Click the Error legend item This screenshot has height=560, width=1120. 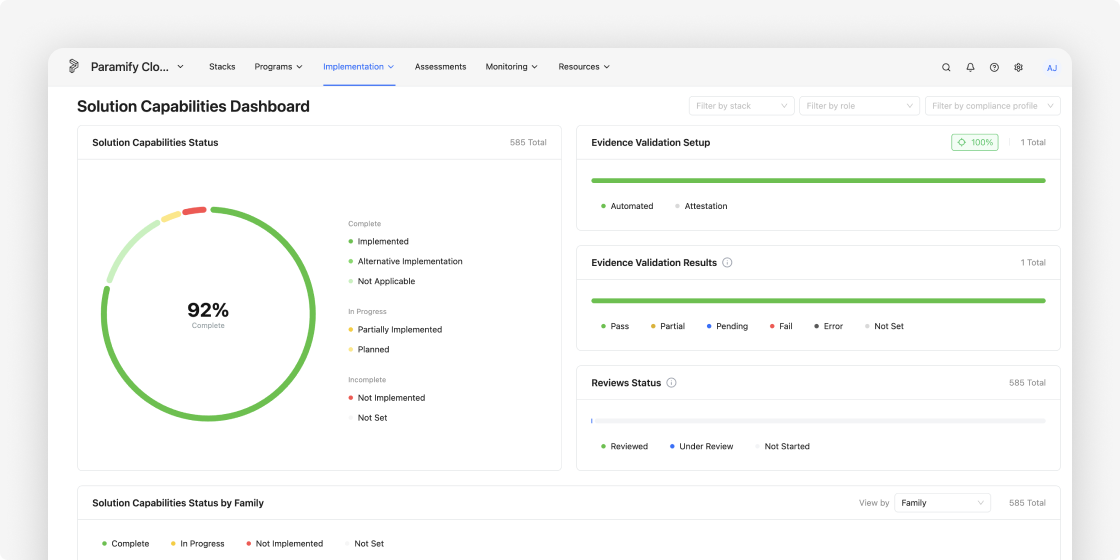(x=829, y=326)
